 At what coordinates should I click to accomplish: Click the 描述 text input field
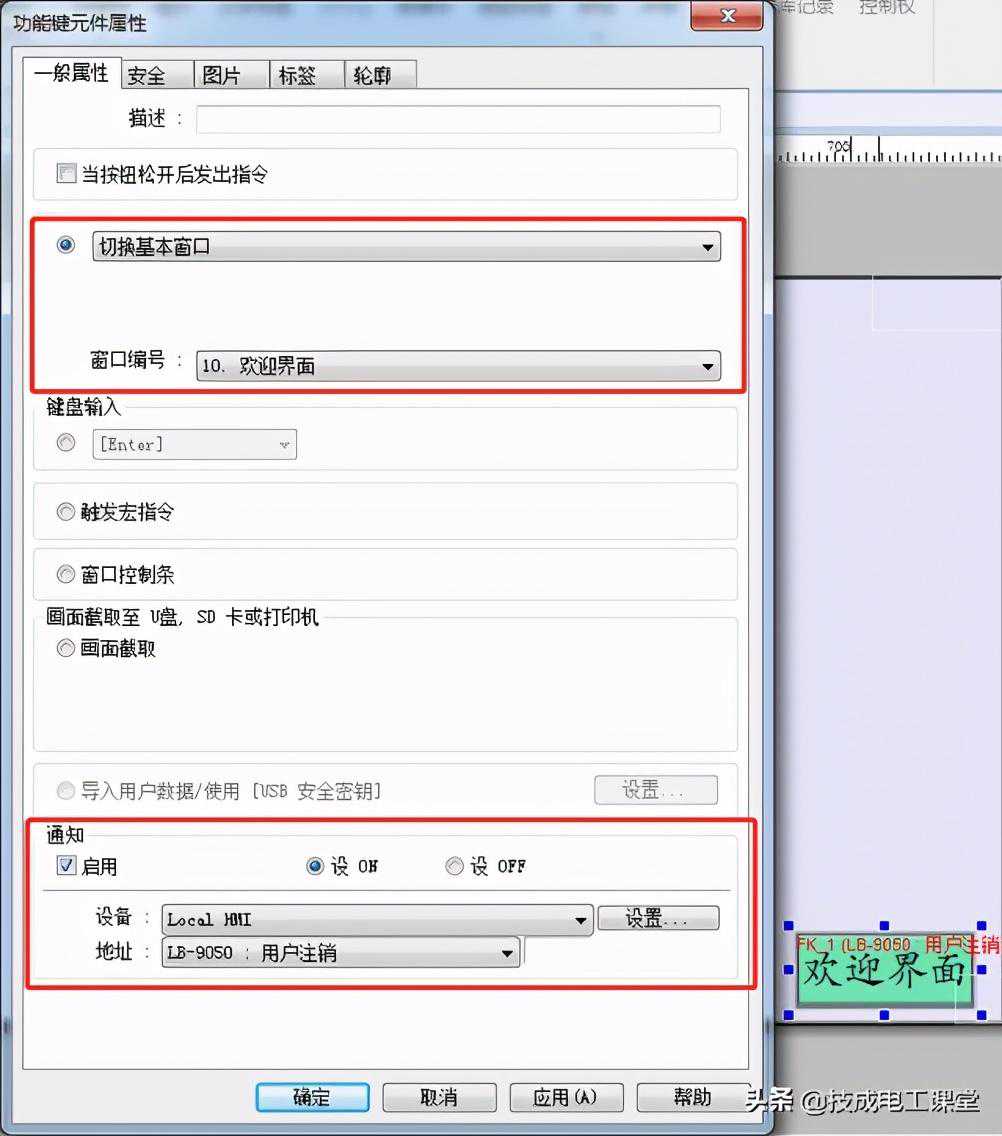pos(457,119)
